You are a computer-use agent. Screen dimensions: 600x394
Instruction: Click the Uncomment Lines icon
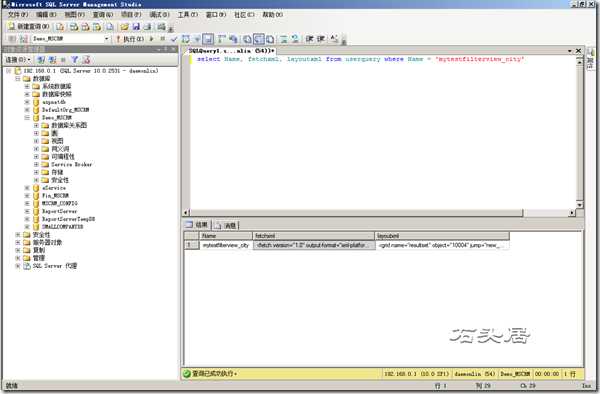[x=295, y=39]
